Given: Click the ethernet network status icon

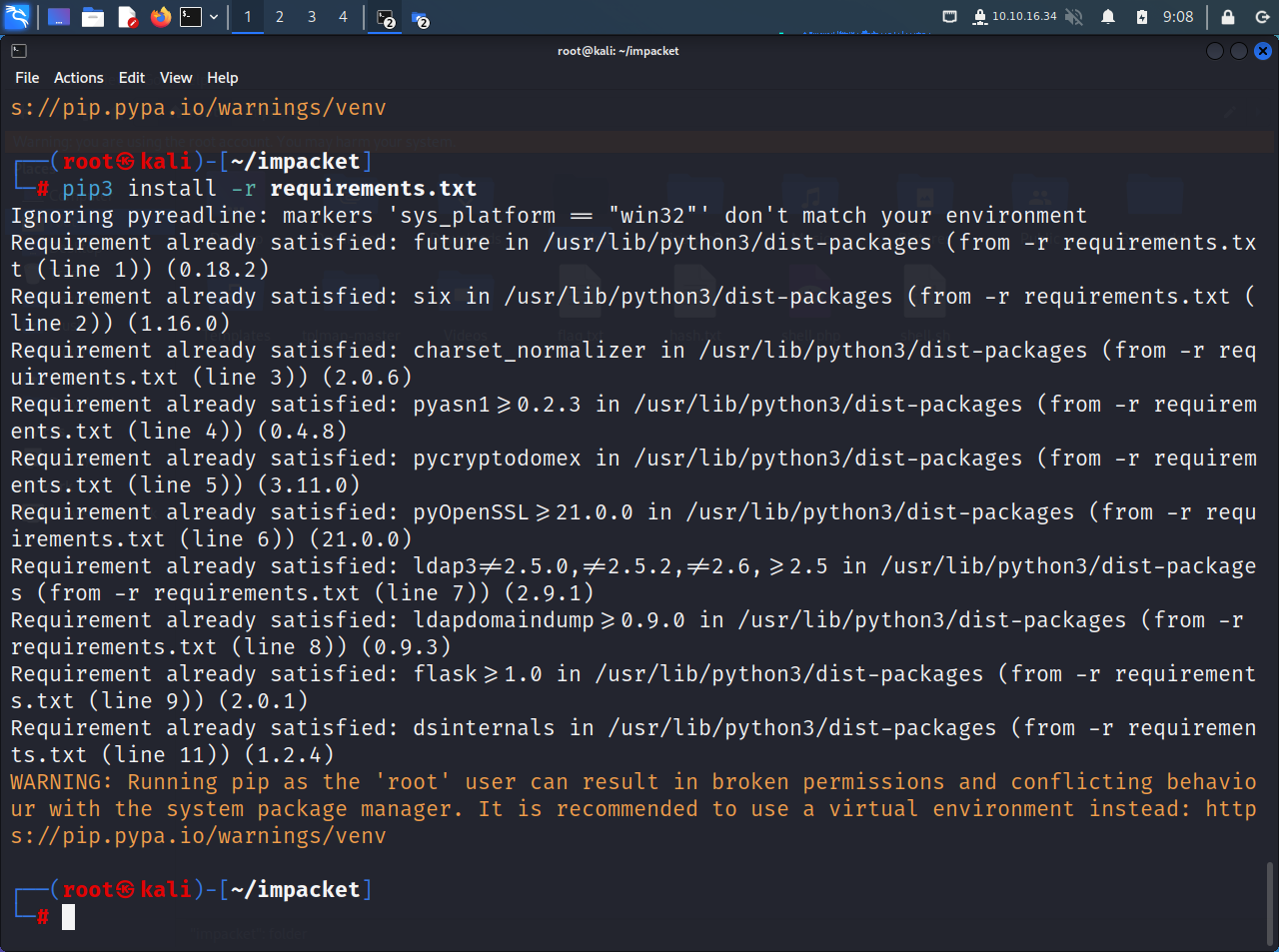Looking at the screenshot, I should pyautogui.click(x=949, y=17).
